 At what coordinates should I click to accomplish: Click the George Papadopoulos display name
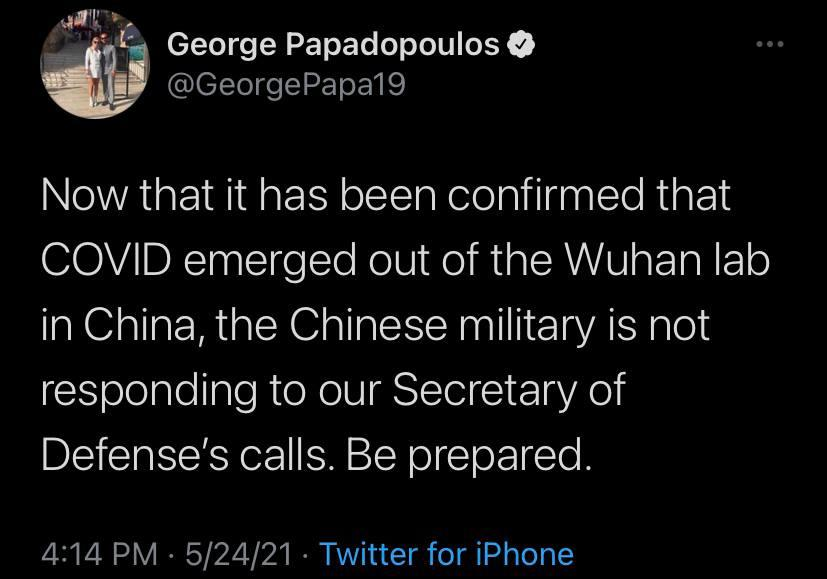tap(333, 45)
